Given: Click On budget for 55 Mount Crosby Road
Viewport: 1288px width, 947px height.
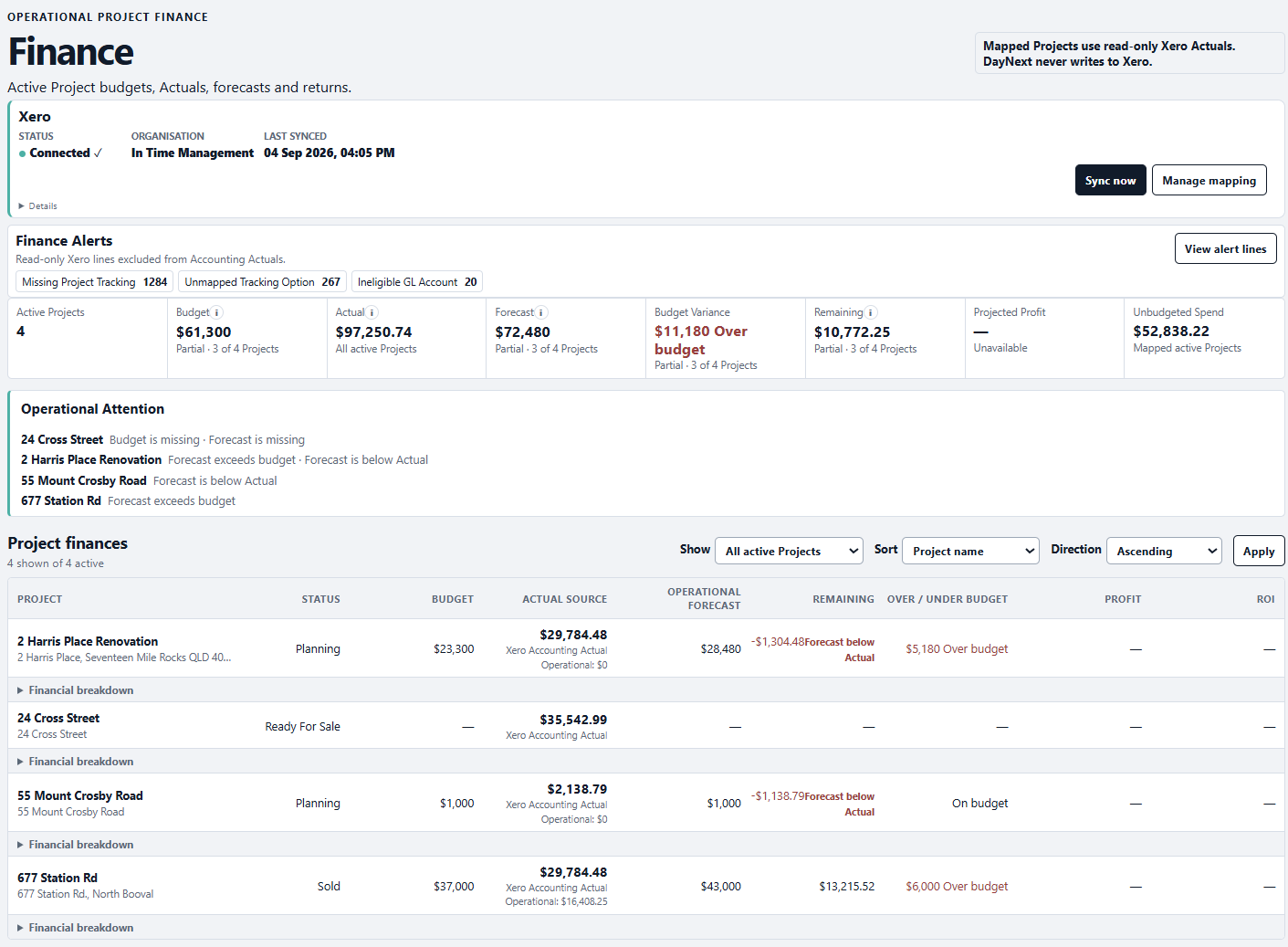Looking at the screenshot, I should click(979, 803).
